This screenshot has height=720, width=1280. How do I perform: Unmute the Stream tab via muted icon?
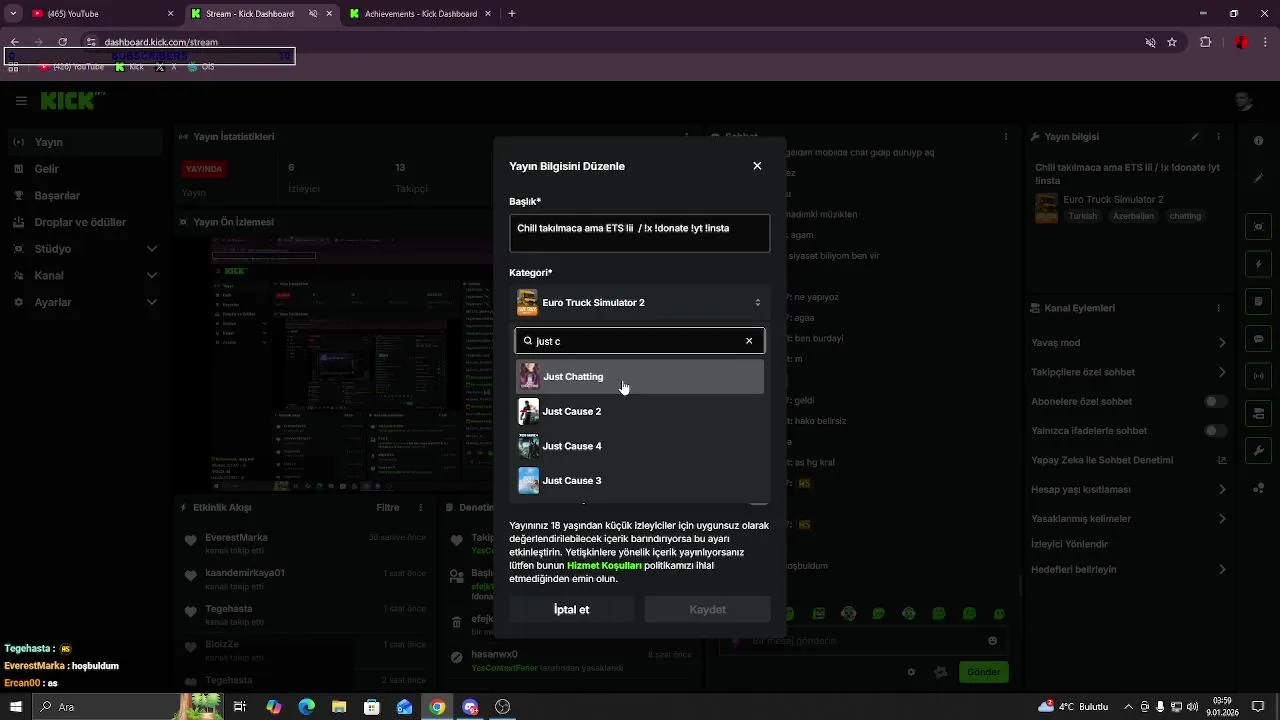(313, 14)
